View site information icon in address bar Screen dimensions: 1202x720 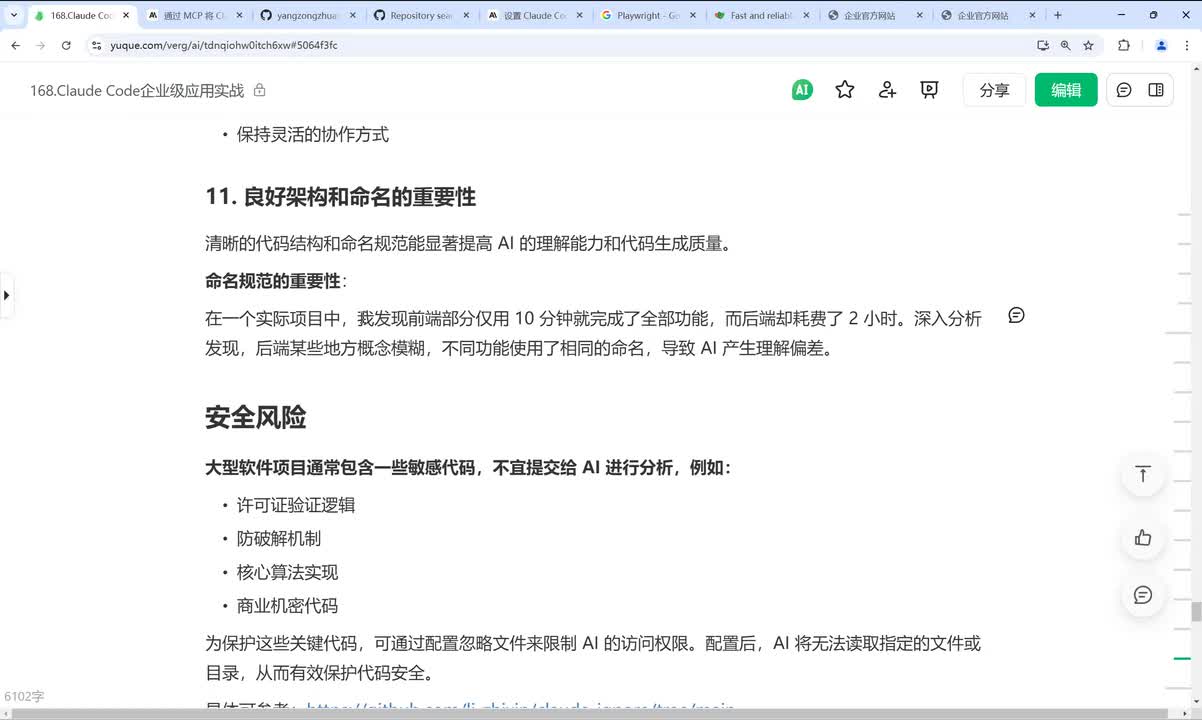(x=96, y=45)
